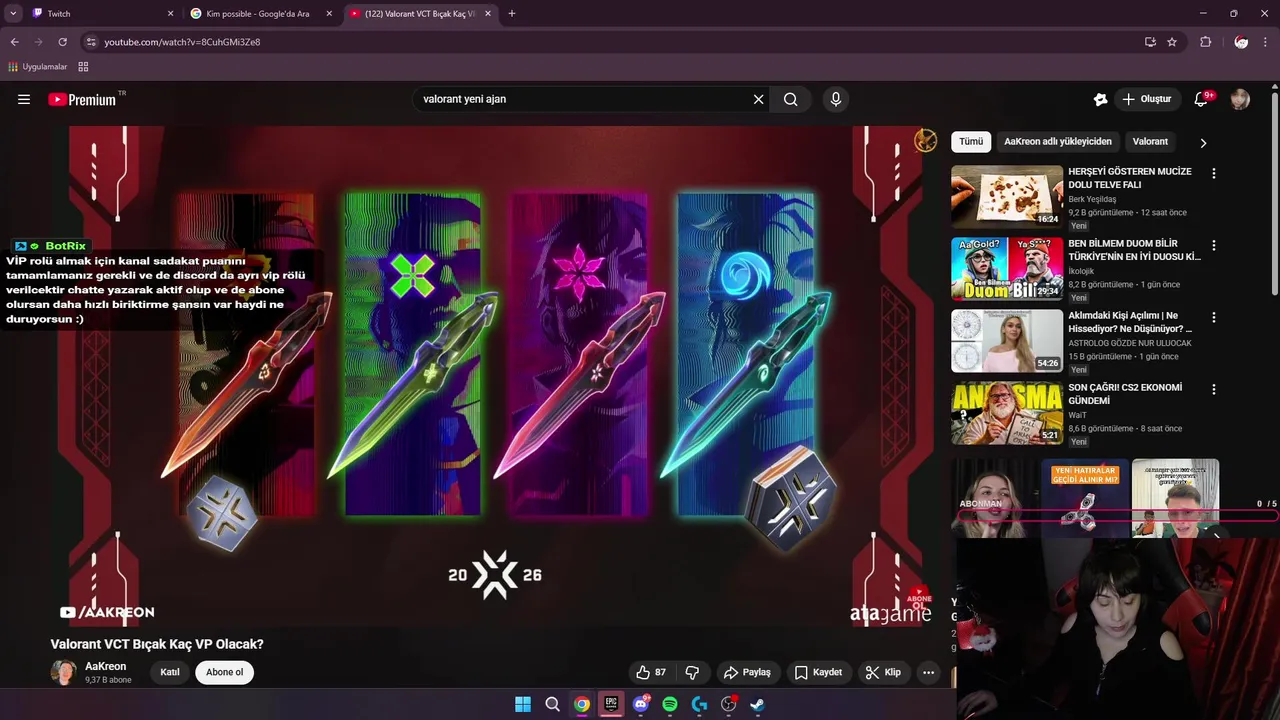Open OBS Studio from the taskbar
1280x720 pixels.
pos(728,704)
